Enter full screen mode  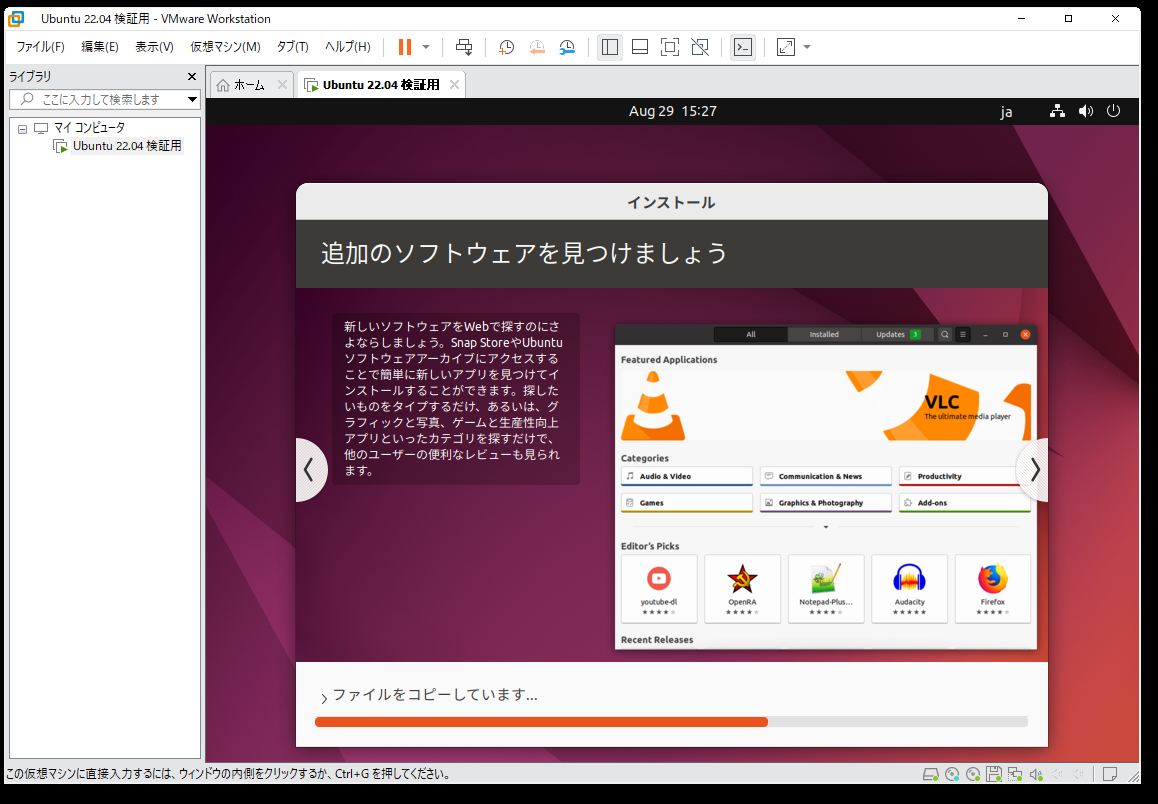[x=670, y=47]
